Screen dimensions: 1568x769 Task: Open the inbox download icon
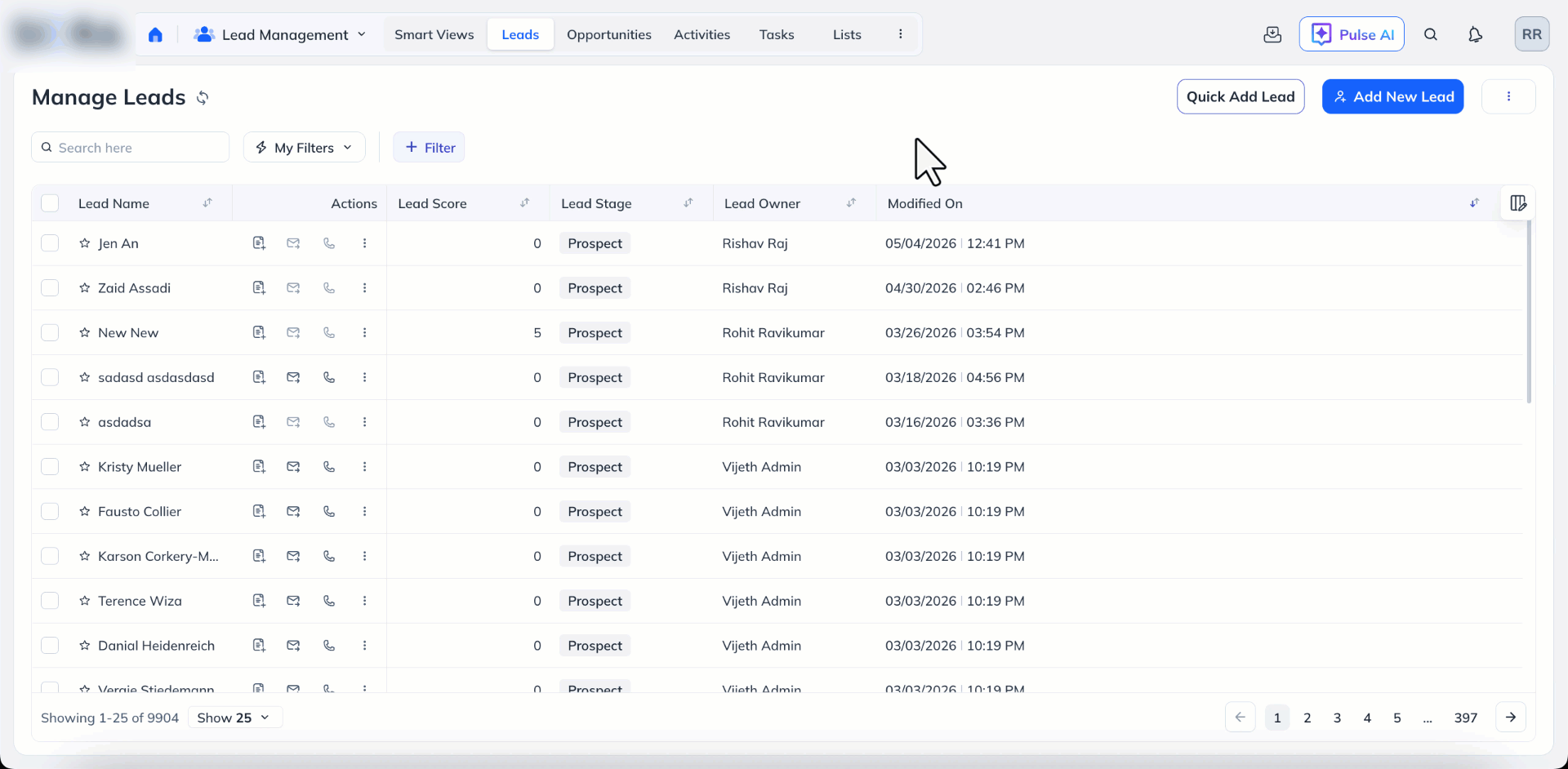pos(1272,34)
